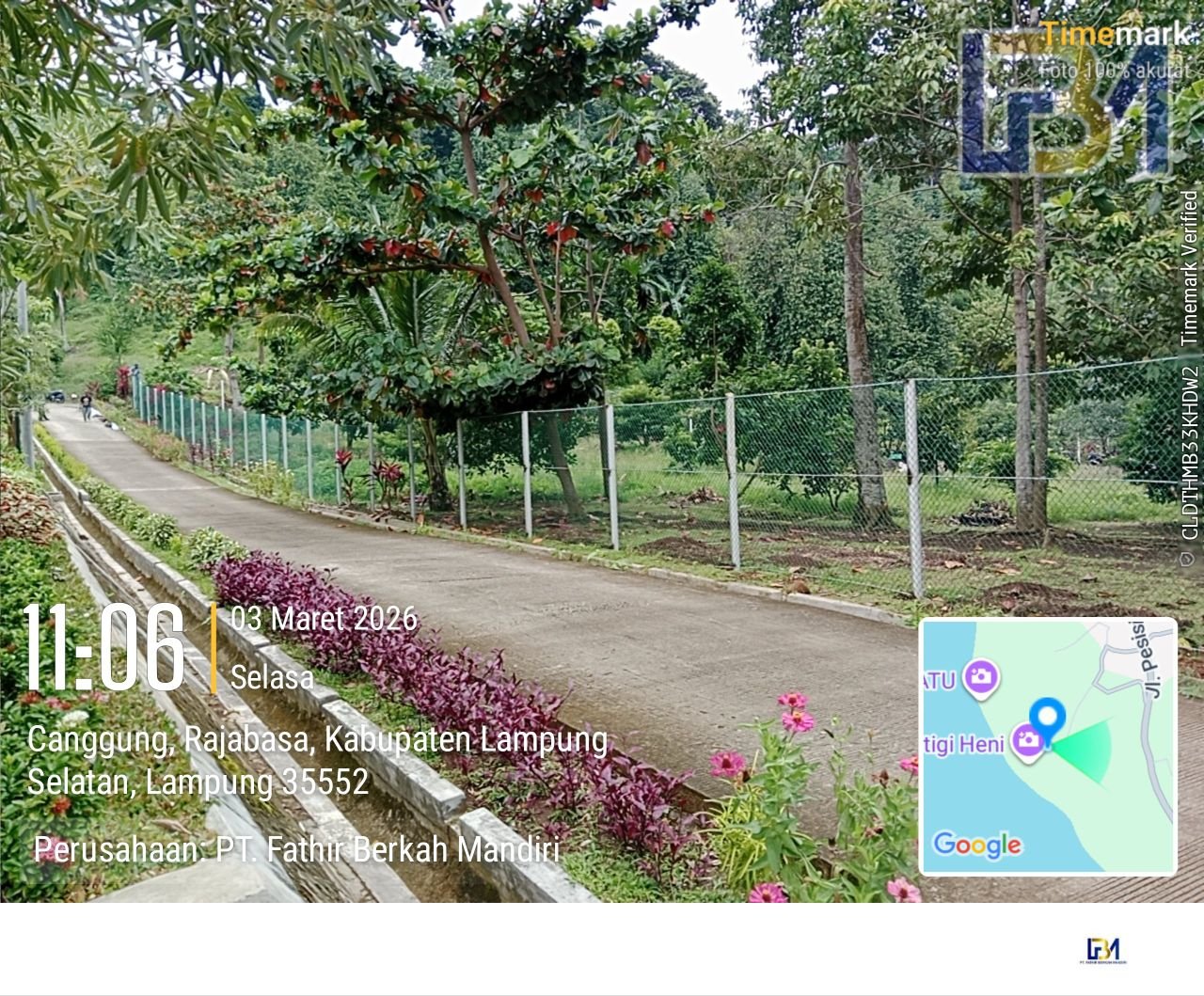Screen dimensions: 1204x996
Task: Click the verification code CLDTHMB33KHDW2
Action: coord(1190,452)
